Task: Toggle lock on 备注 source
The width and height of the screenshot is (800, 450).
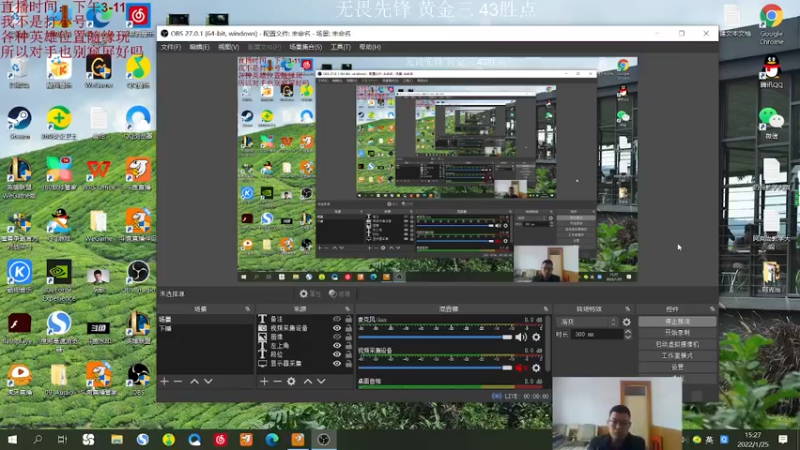Action: [x=348, y=319]
